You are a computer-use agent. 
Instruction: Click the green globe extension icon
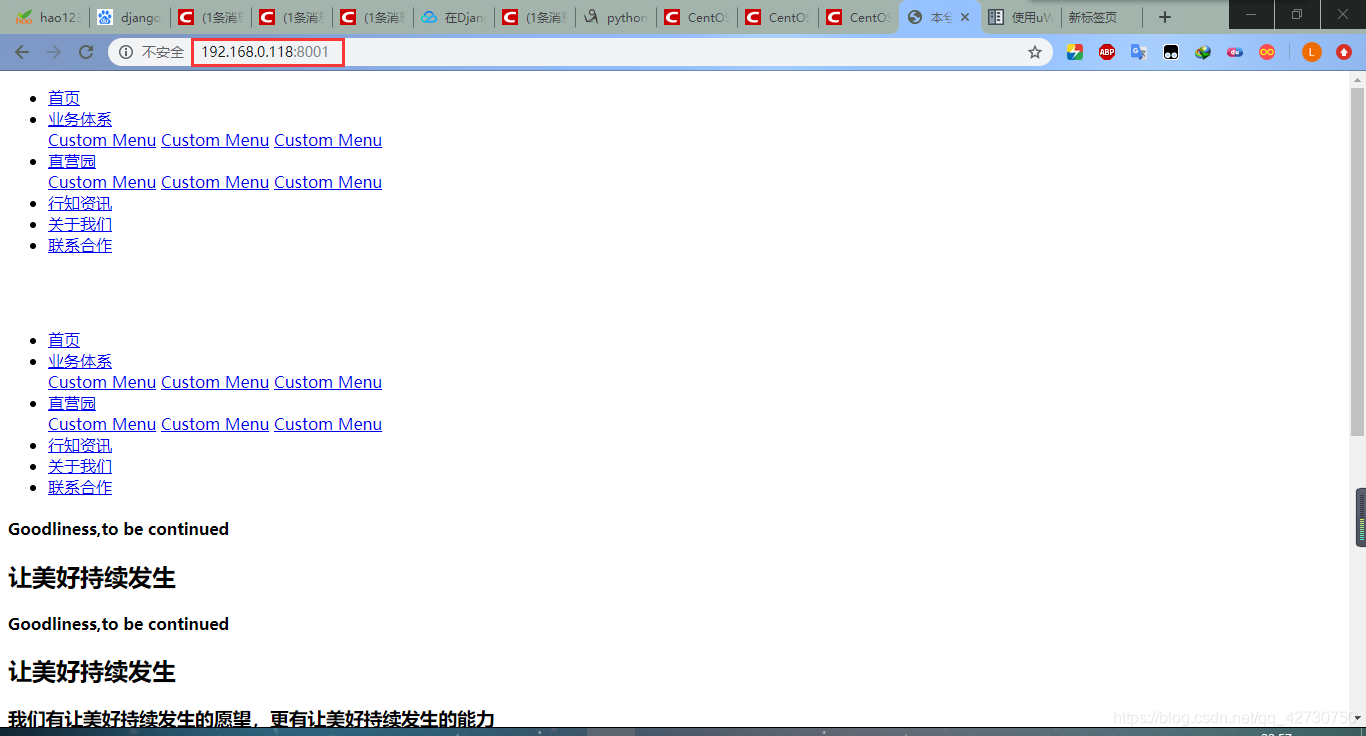click(x=1203, y=52)
